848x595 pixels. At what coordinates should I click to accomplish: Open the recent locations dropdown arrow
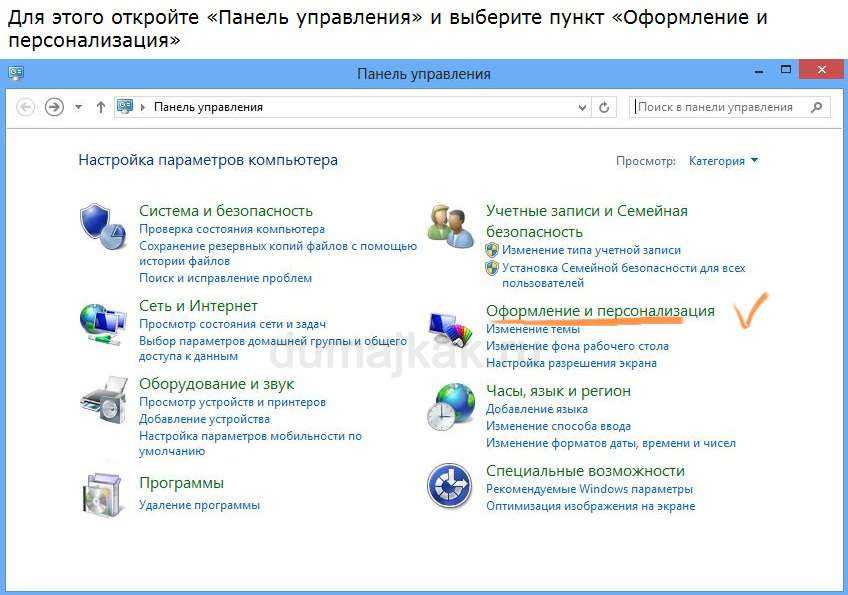79,107
